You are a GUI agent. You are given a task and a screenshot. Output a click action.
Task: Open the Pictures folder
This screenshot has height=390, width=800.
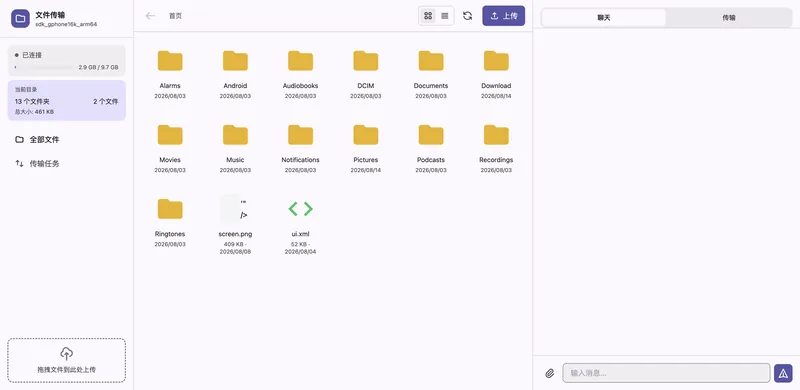click(366, 135)
